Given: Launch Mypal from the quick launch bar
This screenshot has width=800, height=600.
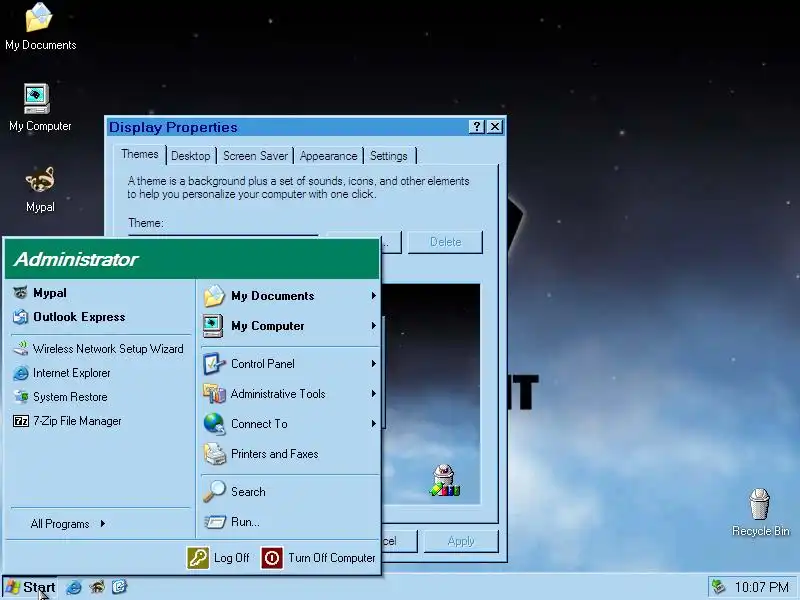Looking at the screenshot, I should 97,587.
